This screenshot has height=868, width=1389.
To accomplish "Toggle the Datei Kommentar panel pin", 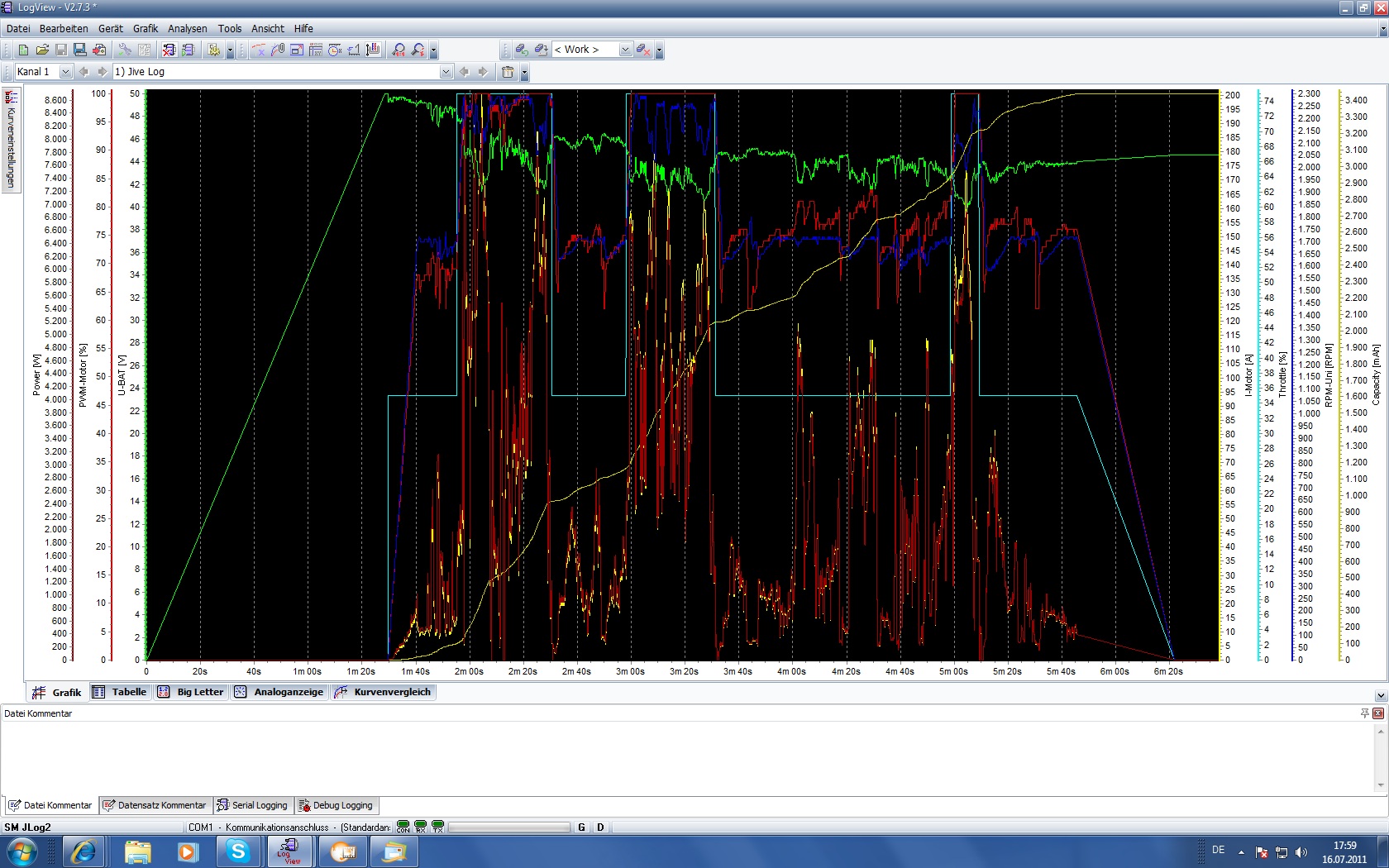I will pos(1364,713).
